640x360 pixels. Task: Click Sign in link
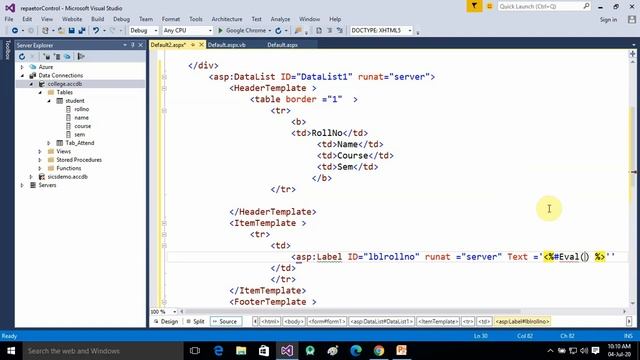pyautogui.click(x=608, y=20)
